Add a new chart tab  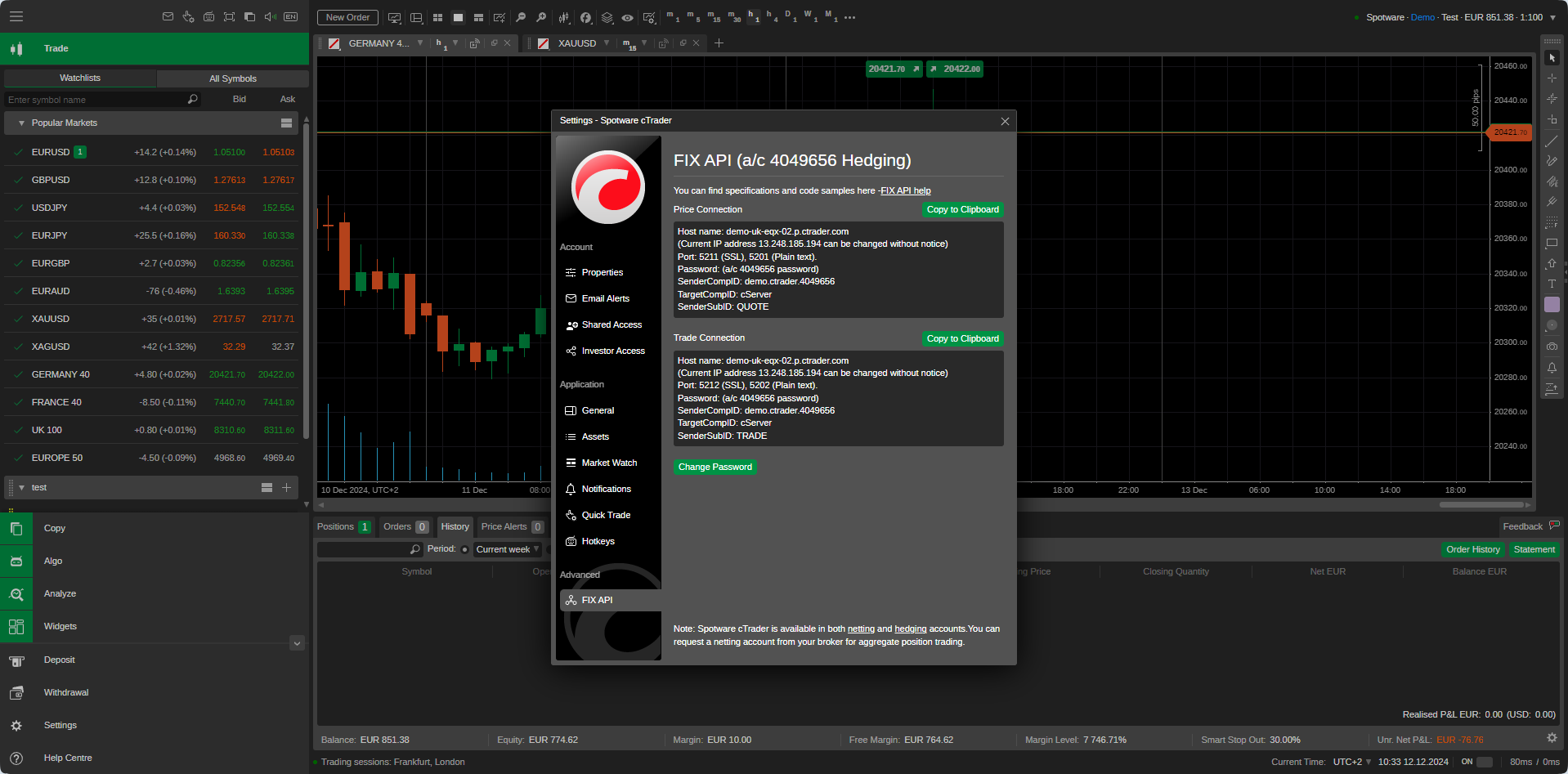click(x=719, y=43)
